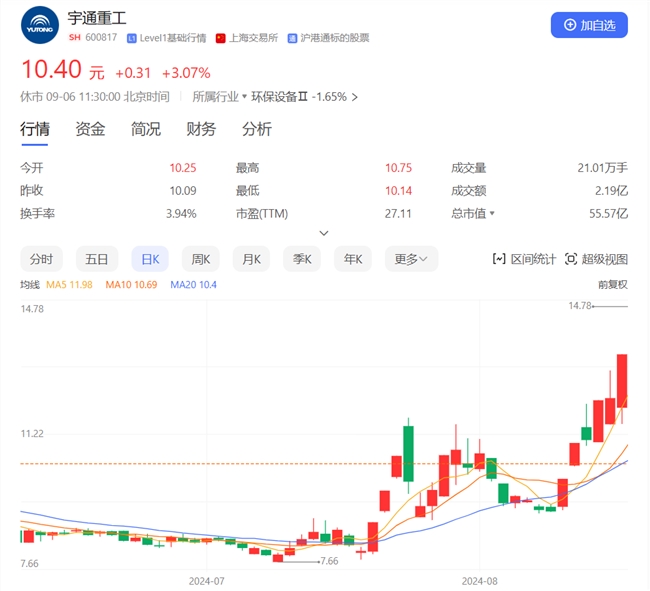
Task: Click the tallest green candlestick on the chart
Action: click(x=408, y=454)
